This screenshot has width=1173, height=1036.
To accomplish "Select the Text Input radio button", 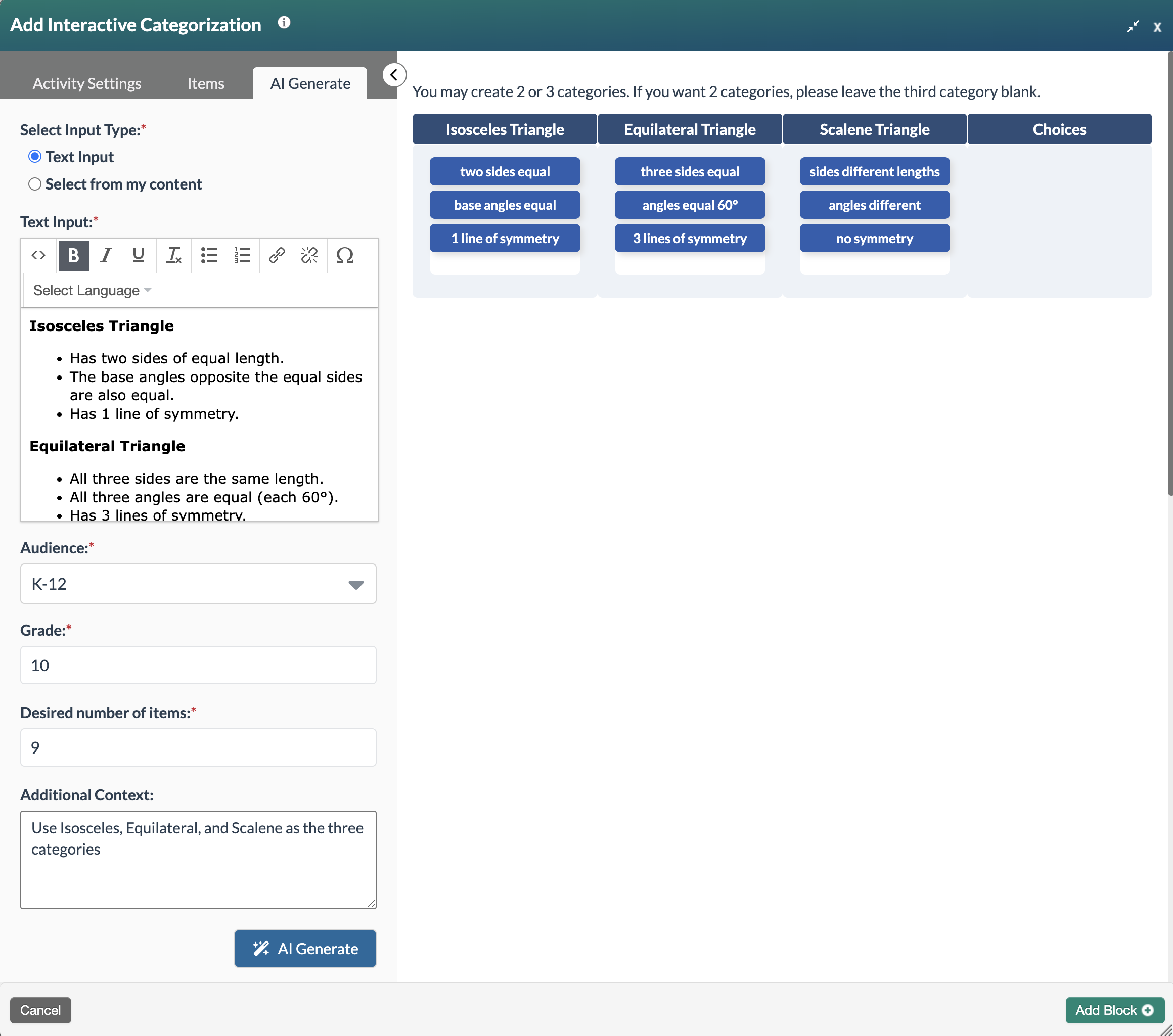I will point(34,156).
